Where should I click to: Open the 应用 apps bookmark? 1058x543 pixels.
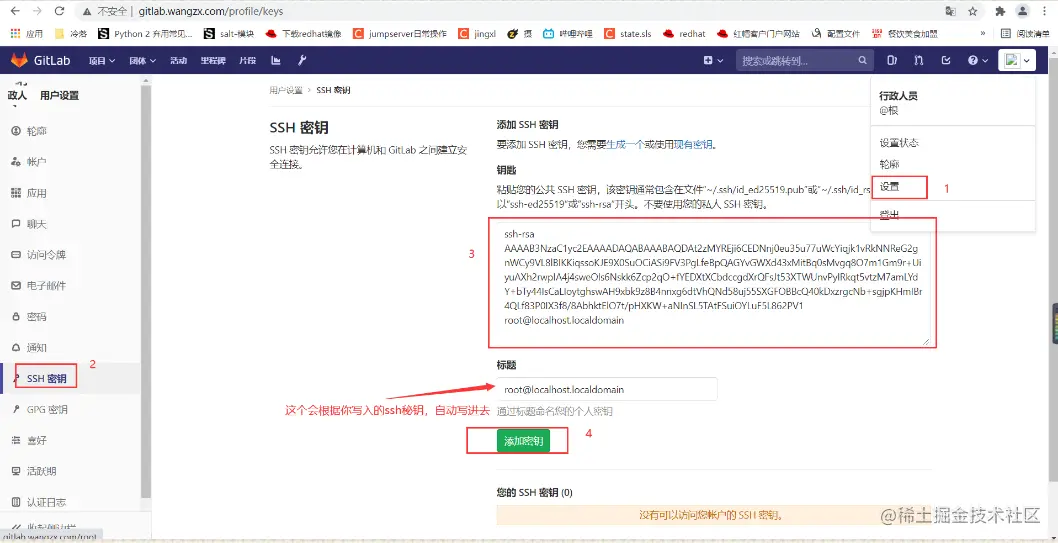[x=27, y=33]
